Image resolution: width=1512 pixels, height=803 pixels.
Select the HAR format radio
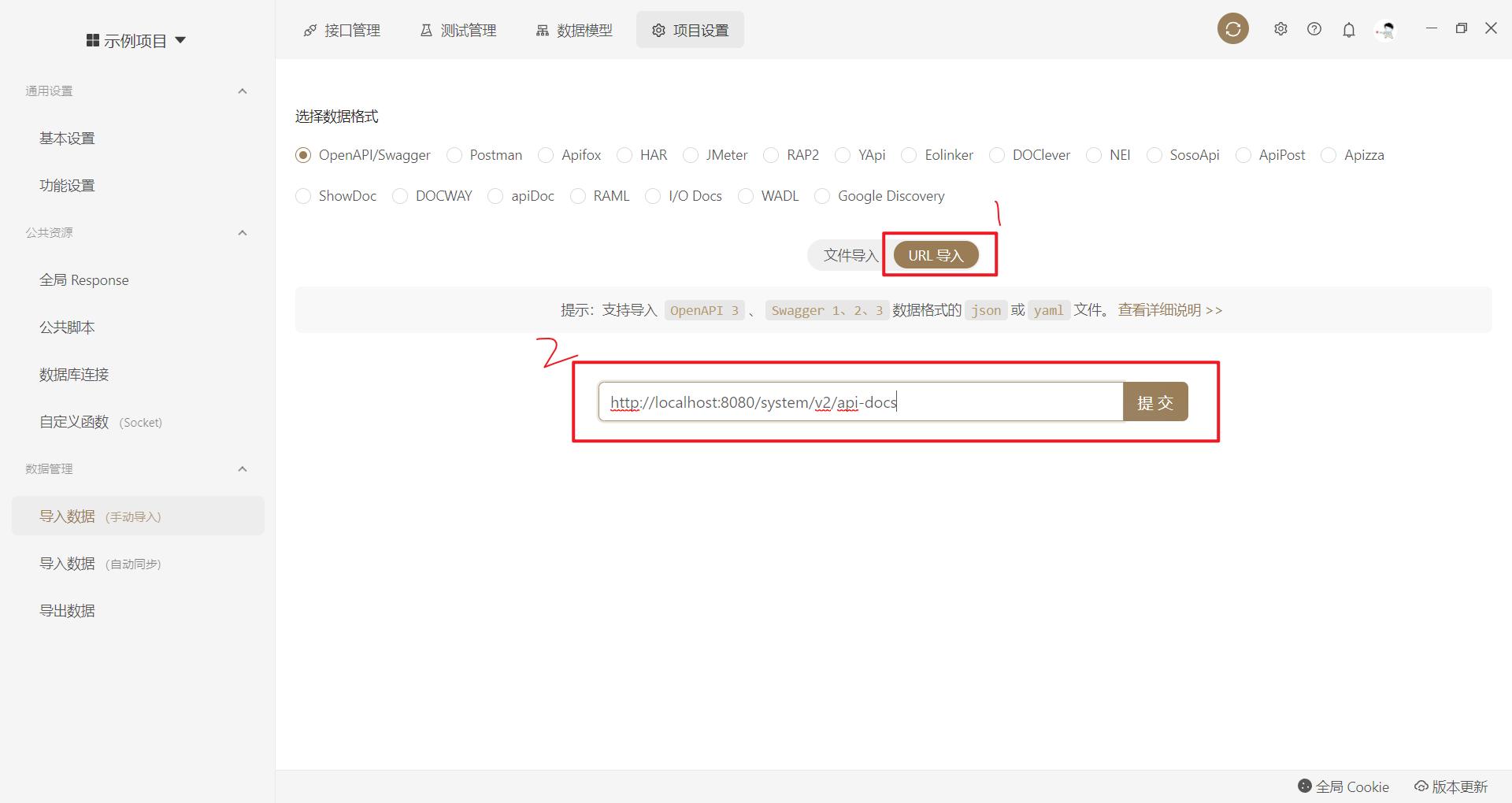pos(624,155)
